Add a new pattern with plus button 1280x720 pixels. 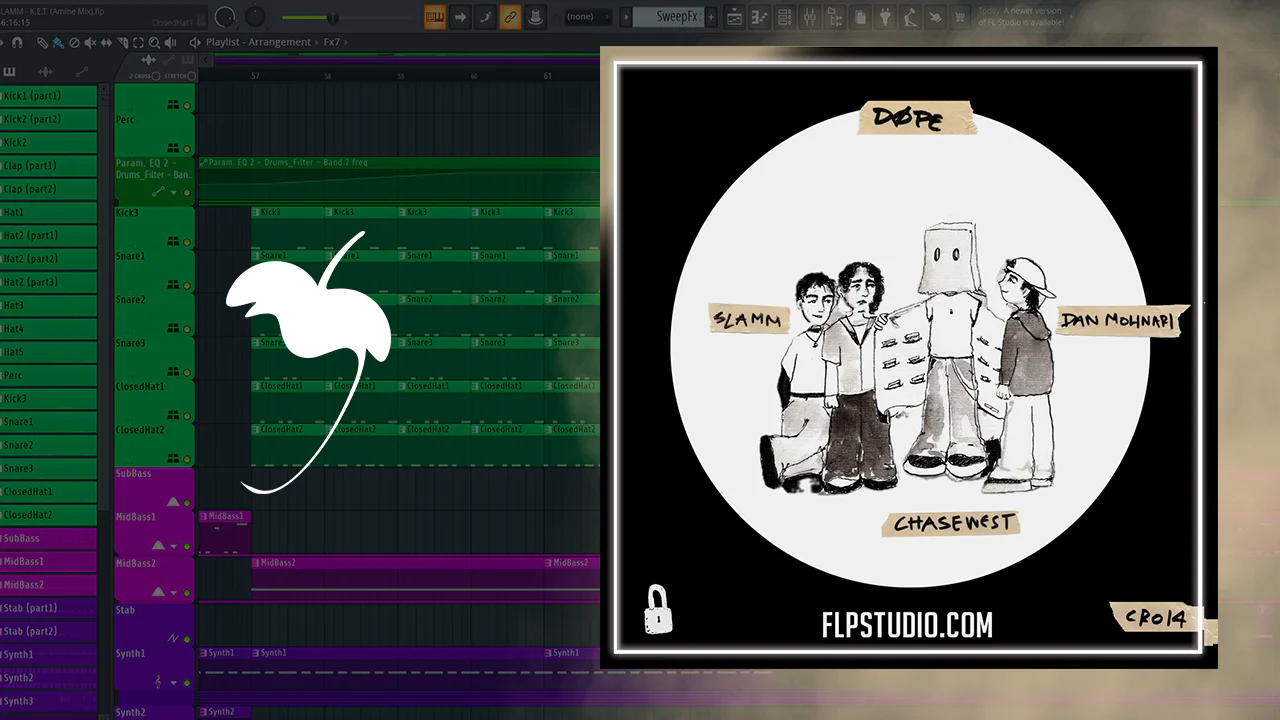coord(712,16)
